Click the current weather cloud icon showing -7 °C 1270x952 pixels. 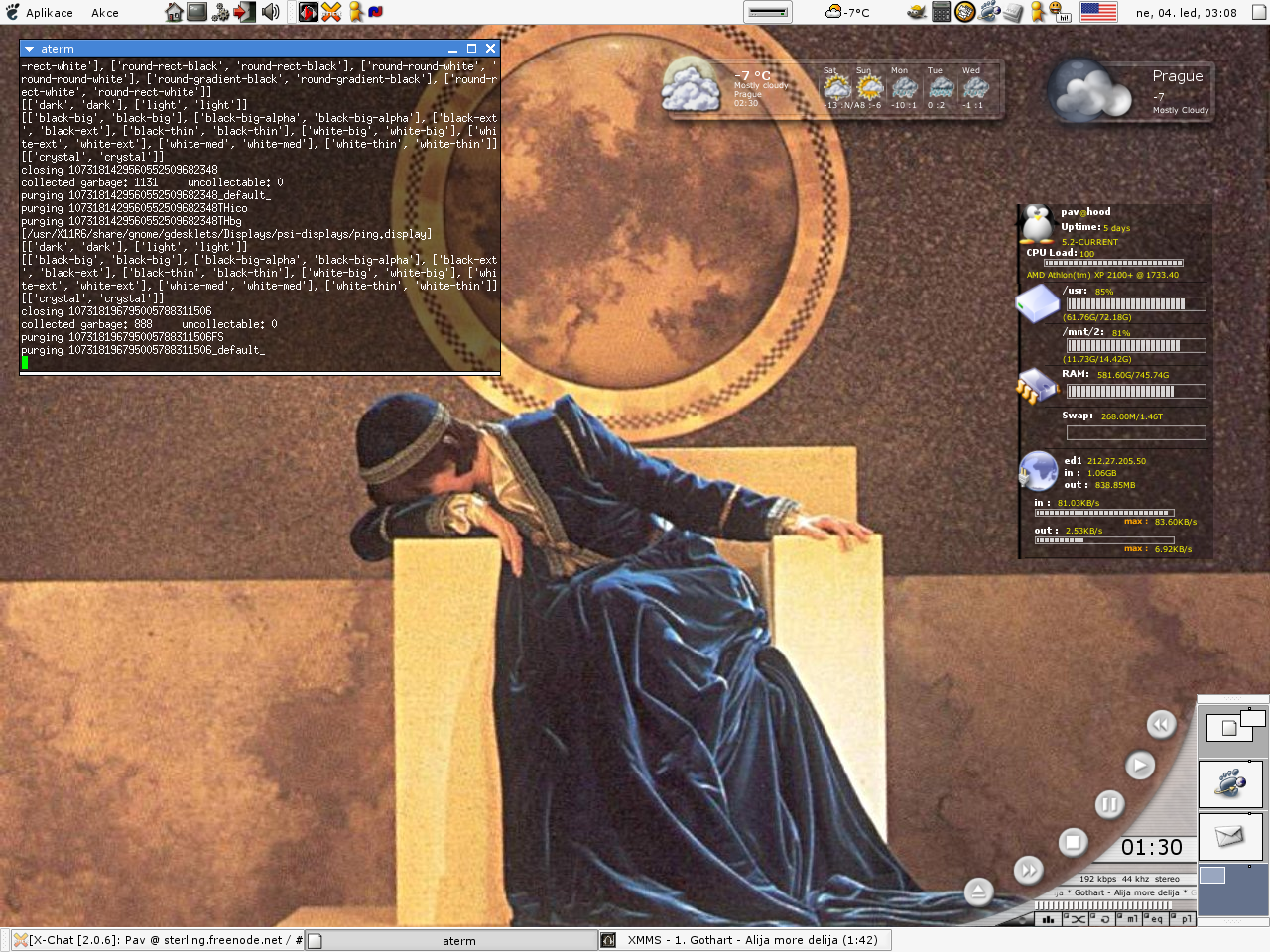point(691,86)
